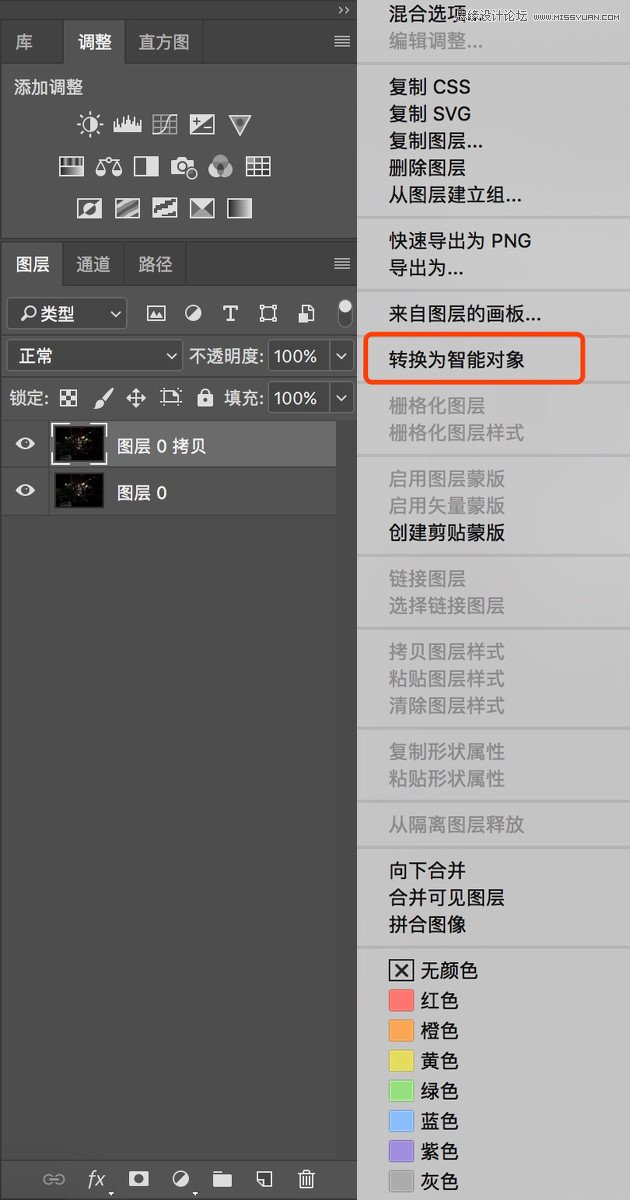
Task: Choose 转换为智能对象 from context menu
Action: [457, 359]
